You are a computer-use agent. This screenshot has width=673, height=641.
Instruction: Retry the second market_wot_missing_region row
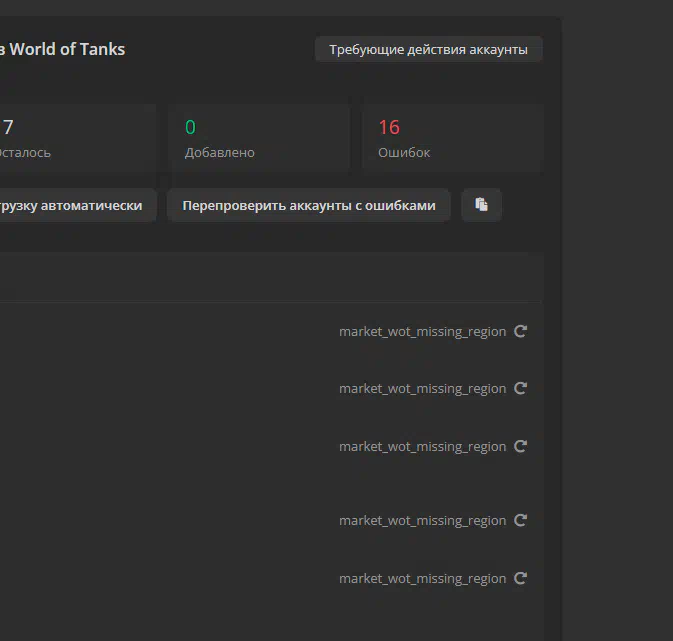coord(520,389)
